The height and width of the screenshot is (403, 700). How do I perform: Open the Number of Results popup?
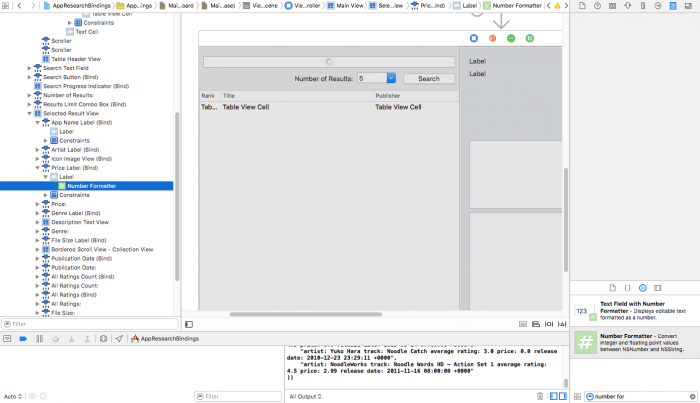coord(377,77)
